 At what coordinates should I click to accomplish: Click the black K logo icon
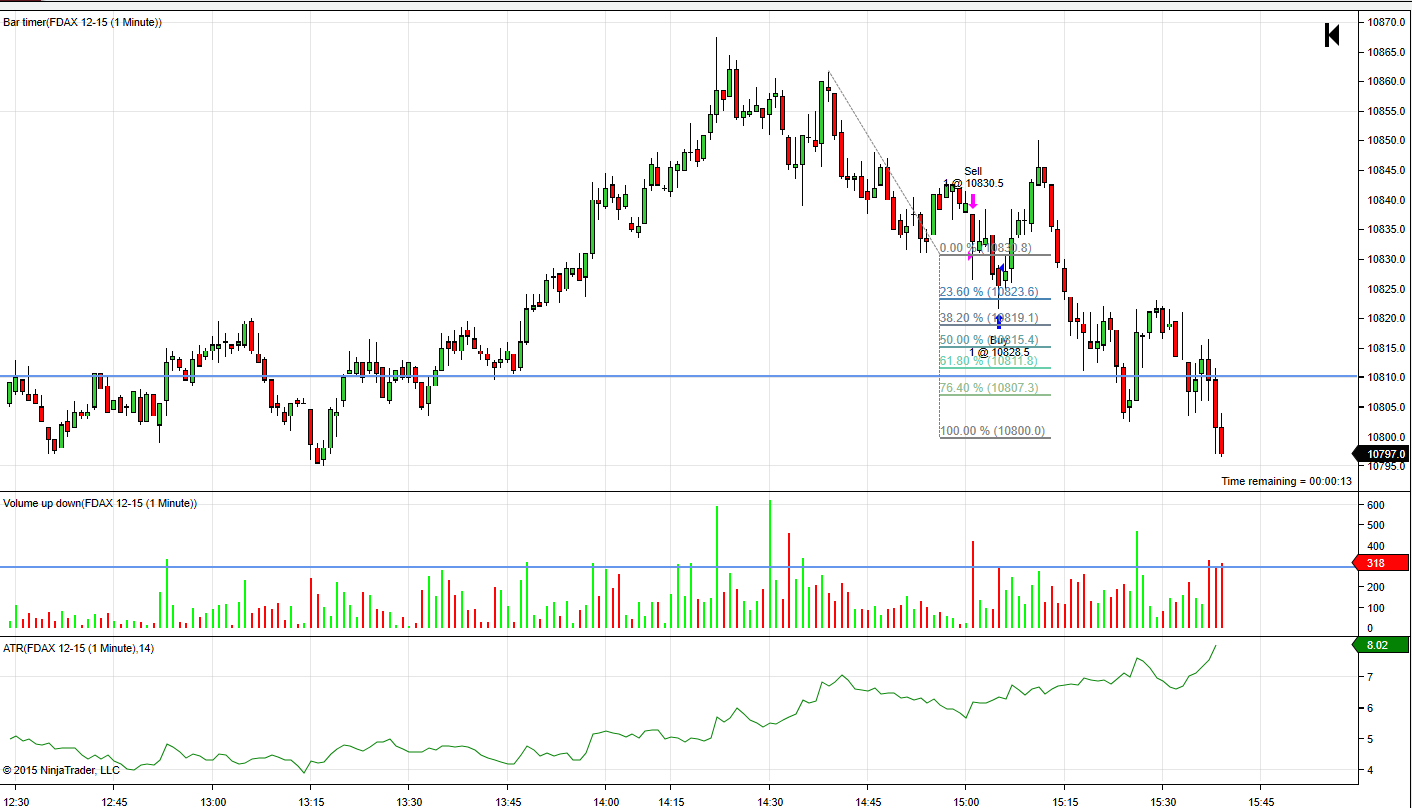point(1332,35)
